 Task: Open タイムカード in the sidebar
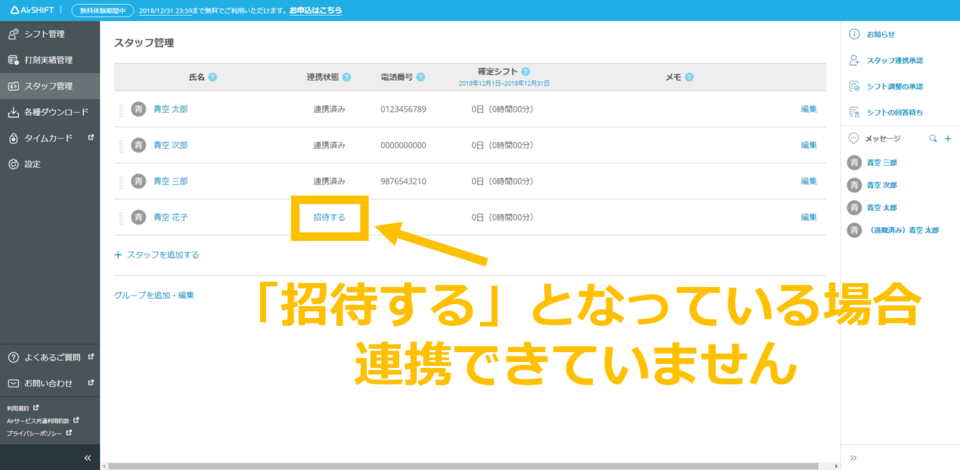50,138
